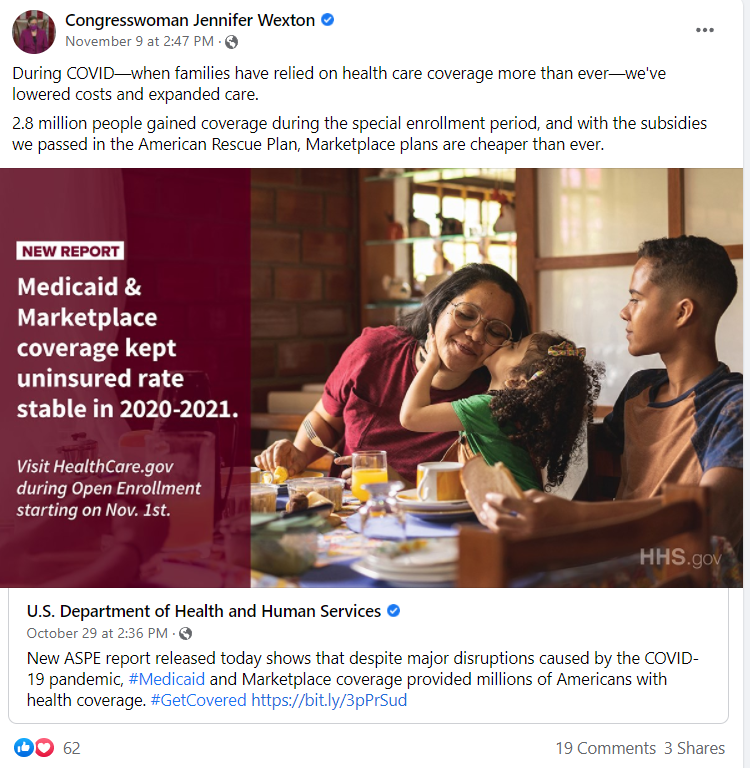View the 3 Shares list
Image resolution: width=750 pixels, height=768 pixels.
tap(694, 748)
